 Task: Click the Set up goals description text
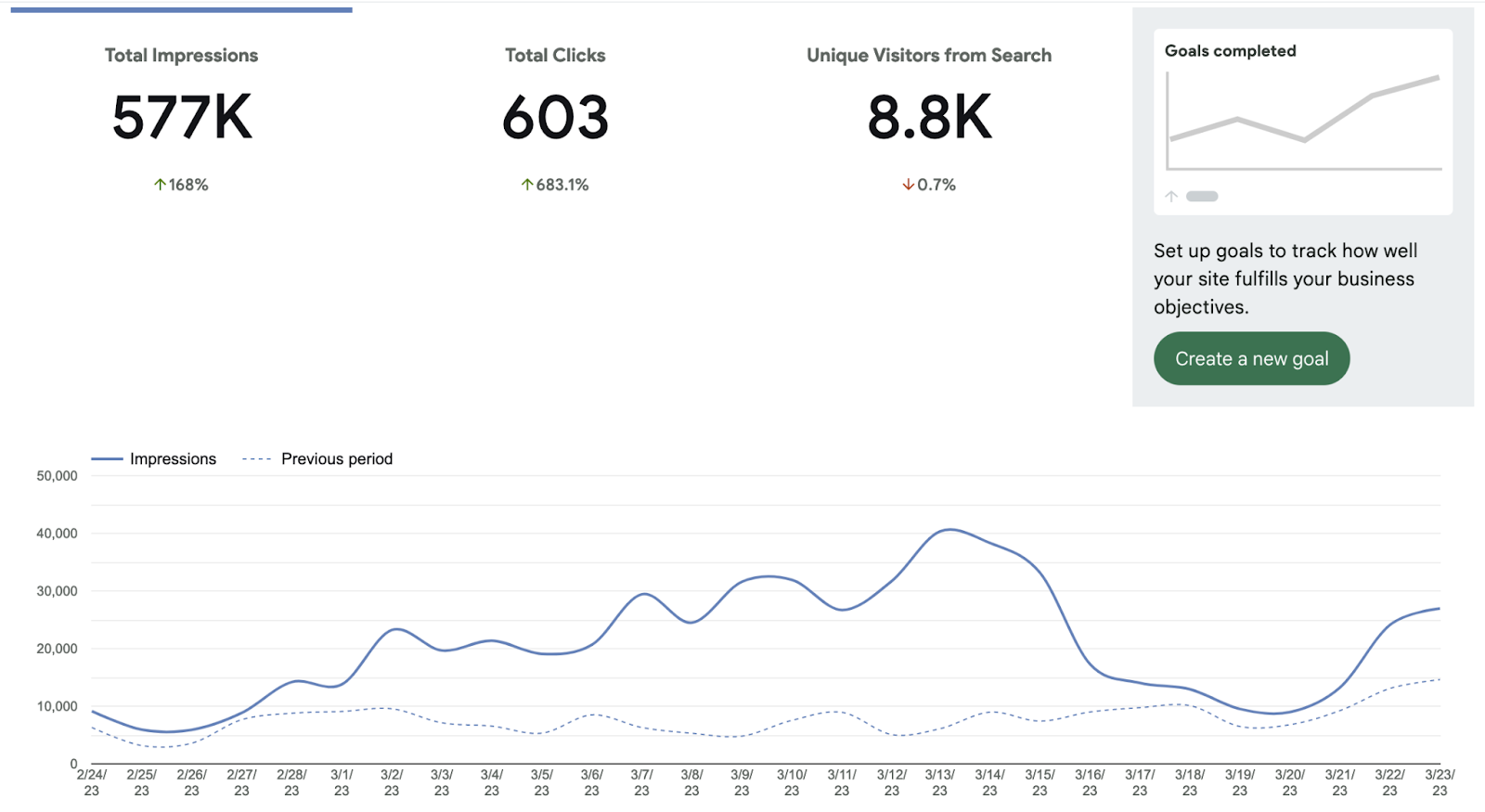pyautogui.click(x=1285, y=278)
